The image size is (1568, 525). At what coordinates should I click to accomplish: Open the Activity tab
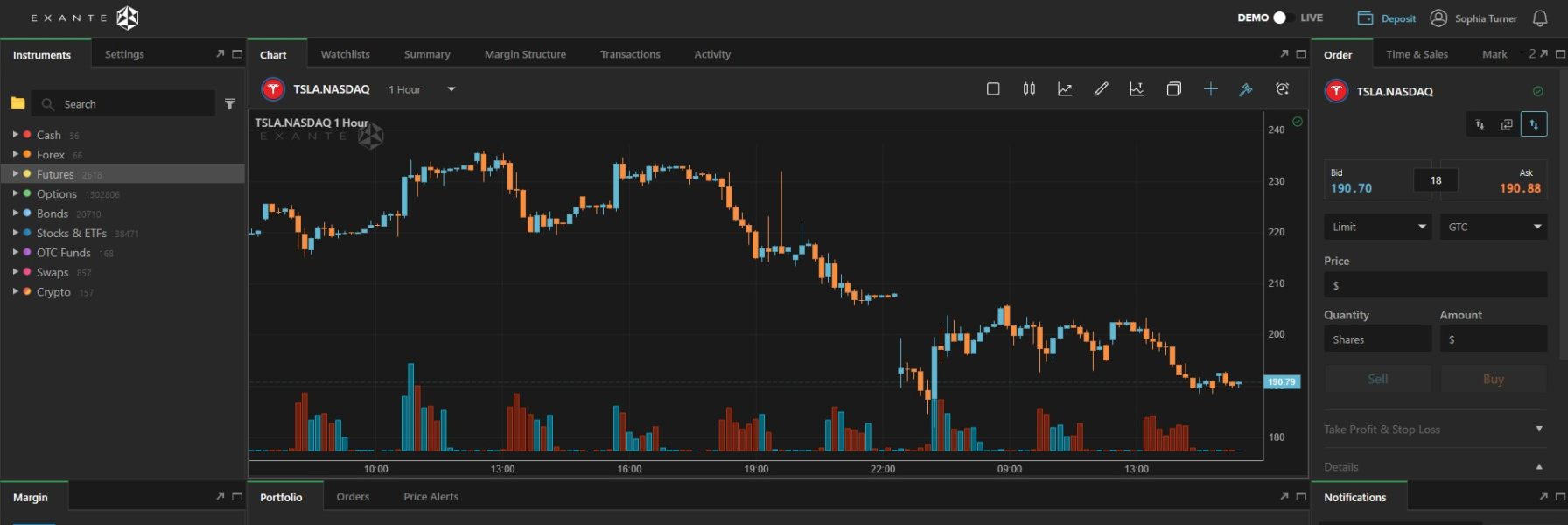pyautogui.click(x=712, y=54)
